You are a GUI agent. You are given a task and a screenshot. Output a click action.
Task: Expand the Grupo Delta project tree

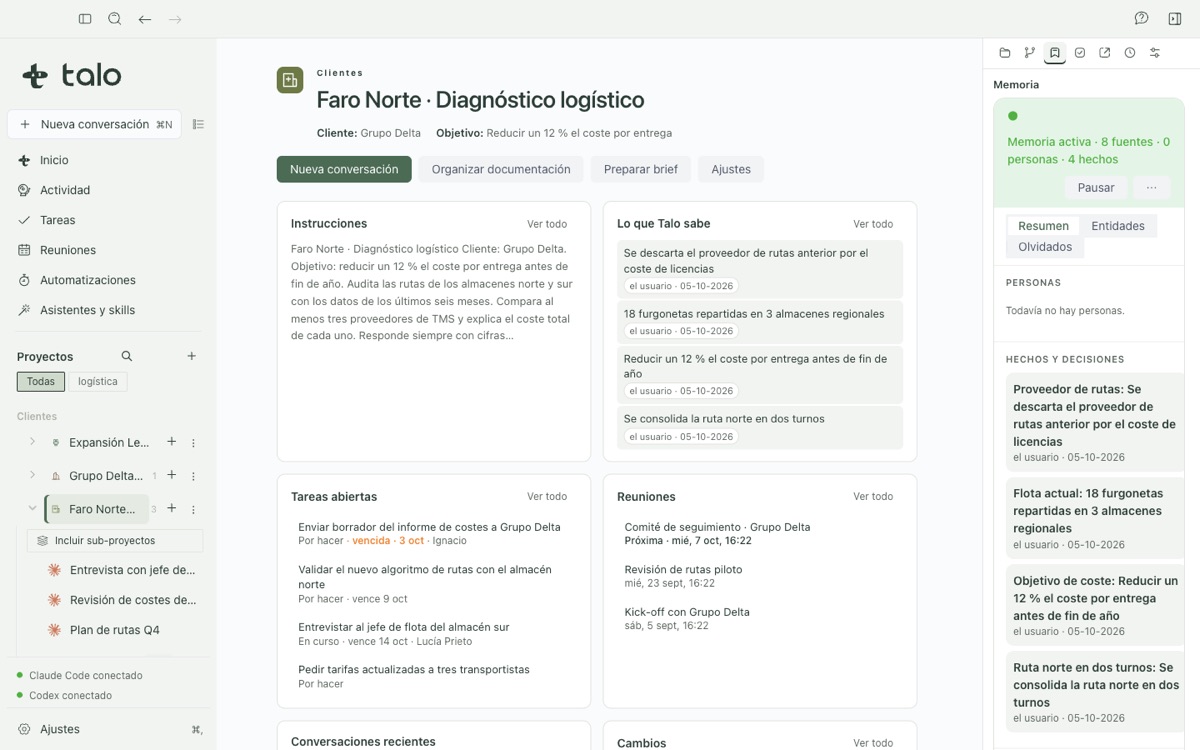click(32, 475)
